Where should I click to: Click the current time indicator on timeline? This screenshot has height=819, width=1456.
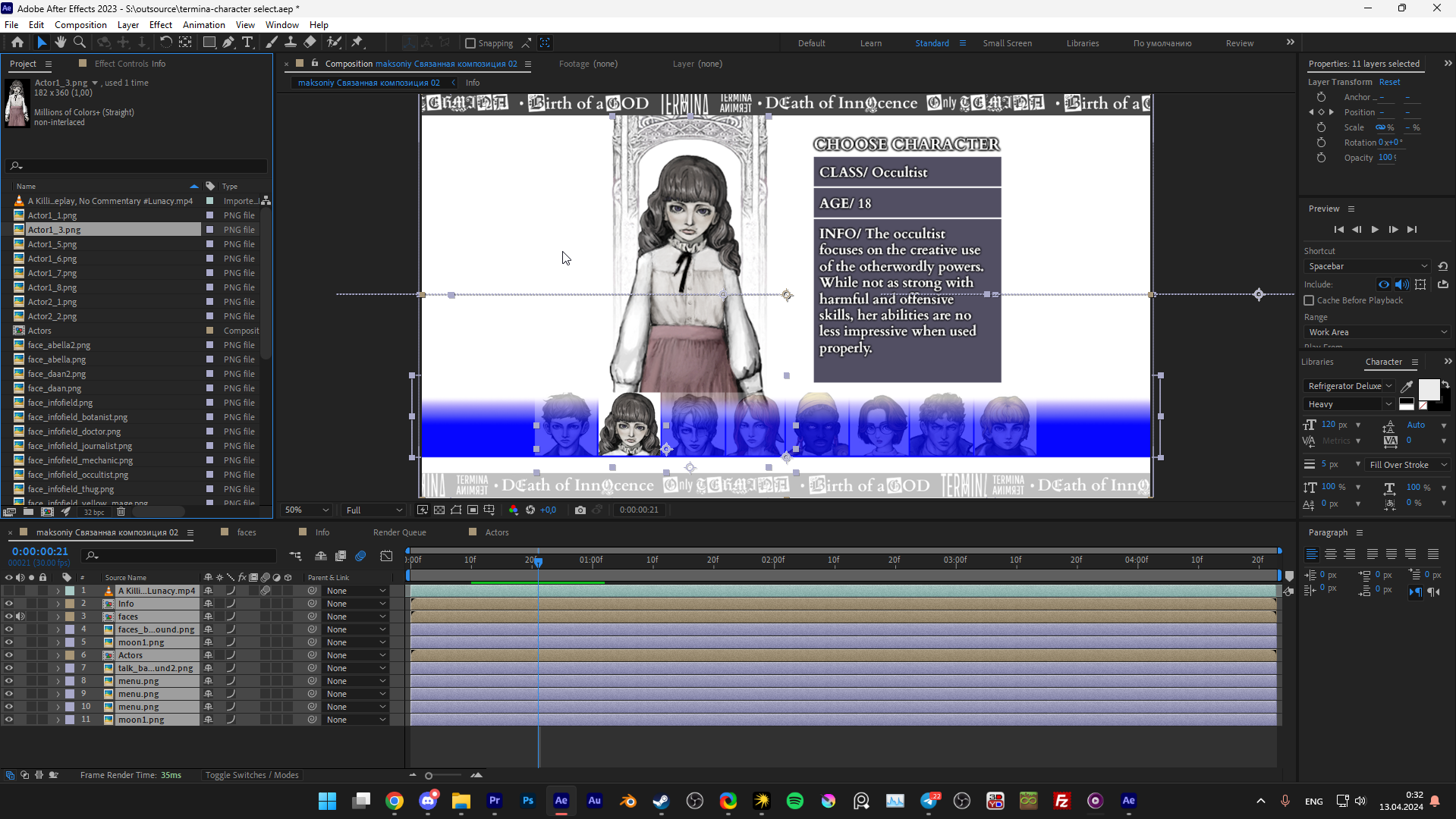tap(538, 562)
